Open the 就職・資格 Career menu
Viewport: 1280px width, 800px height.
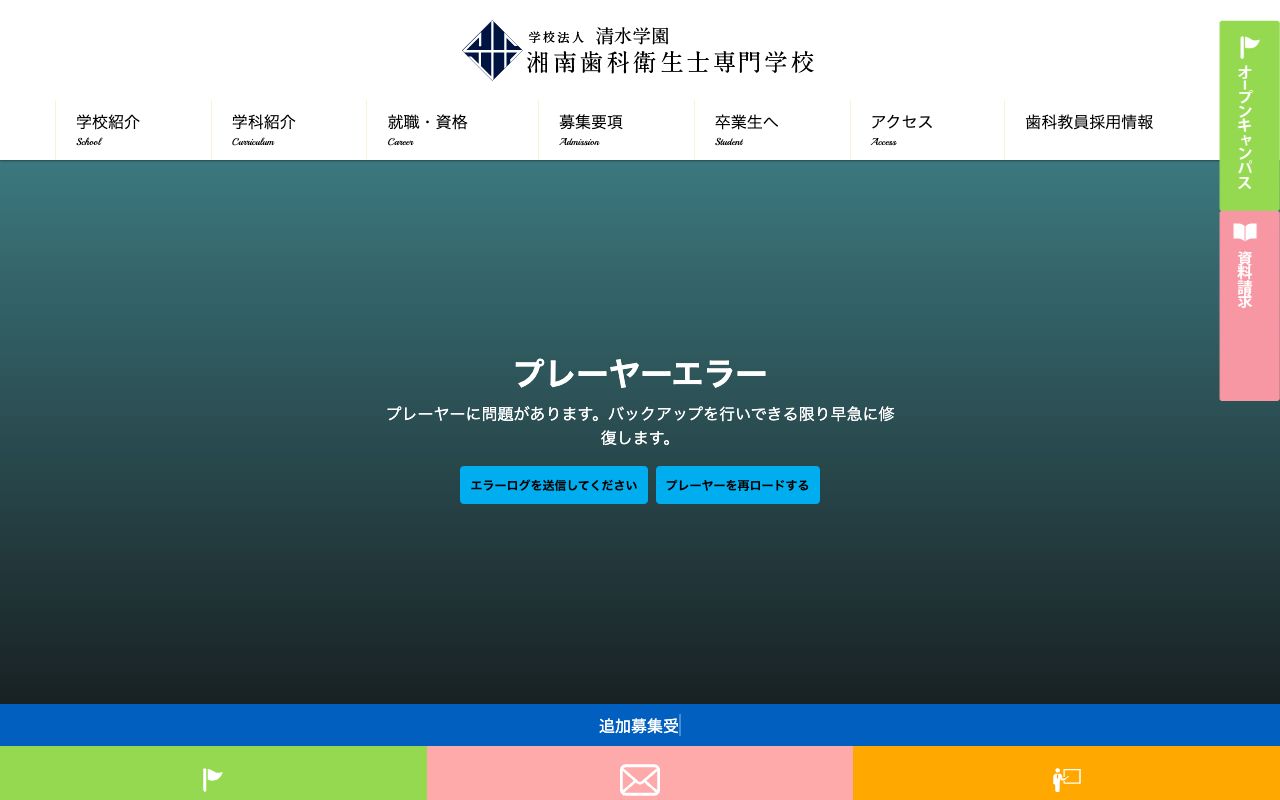(427, 128)
